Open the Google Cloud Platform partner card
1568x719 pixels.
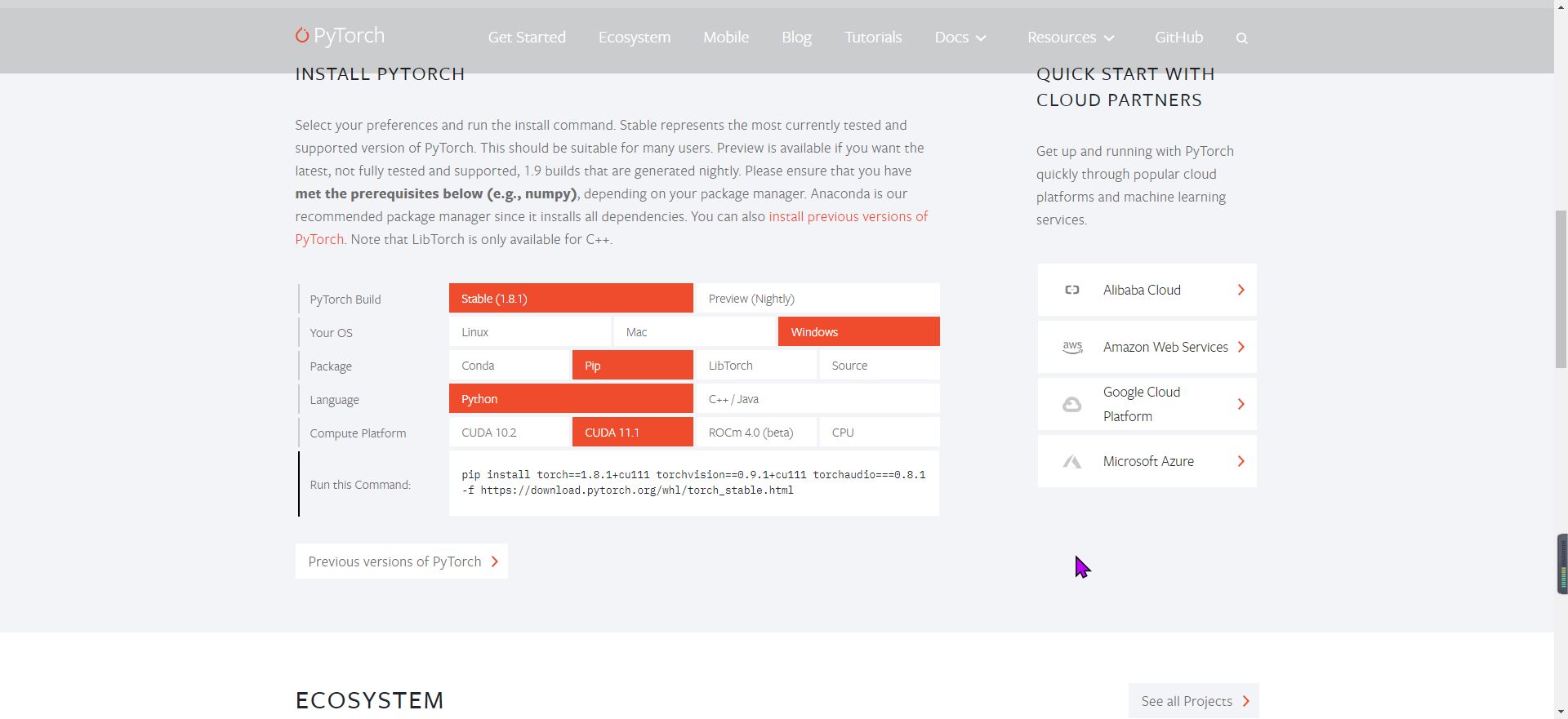click(1147, 404)
